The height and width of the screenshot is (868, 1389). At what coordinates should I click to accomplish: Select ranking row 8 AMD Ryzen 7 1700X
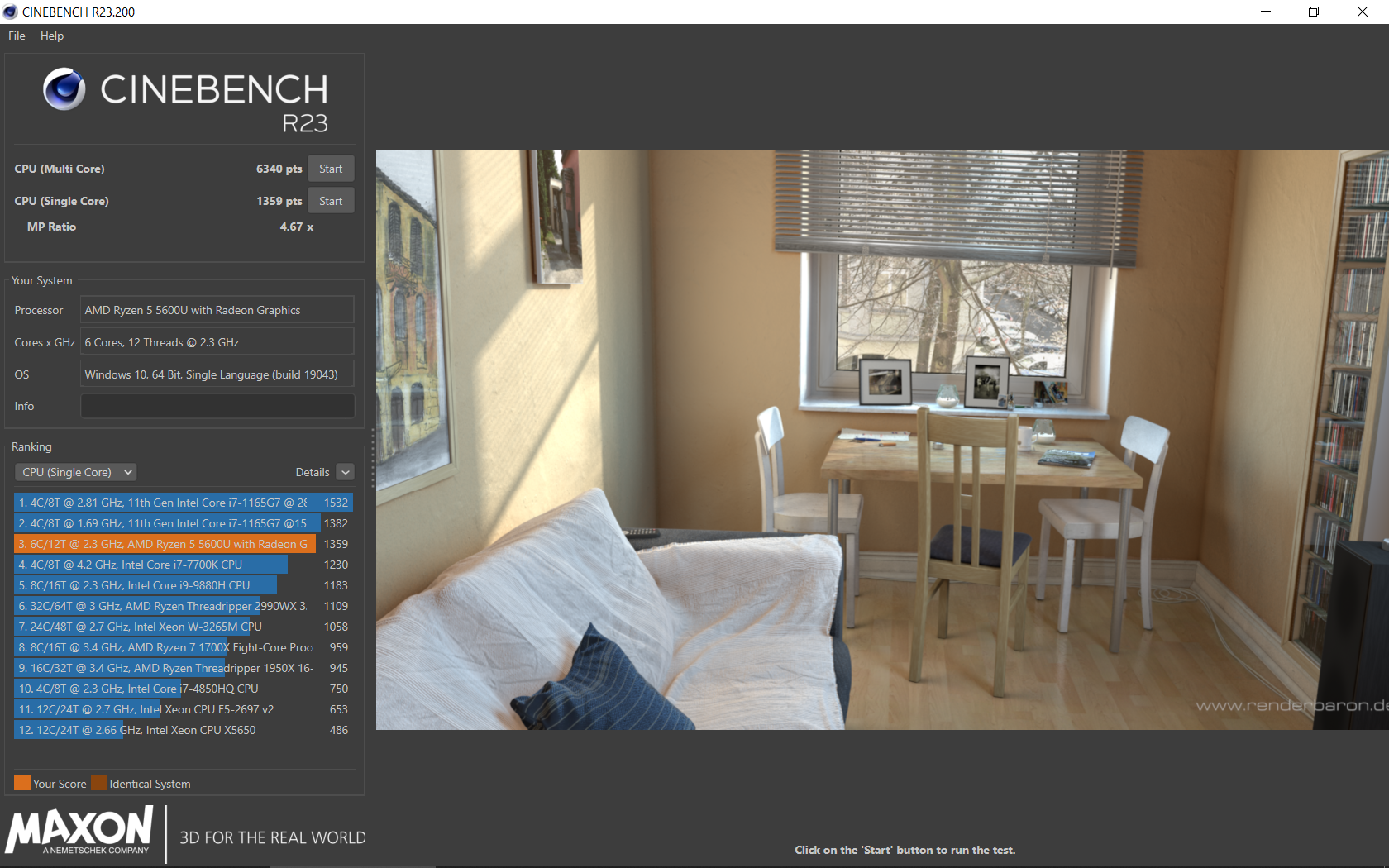pyautogui.click(x=184, y=647)
